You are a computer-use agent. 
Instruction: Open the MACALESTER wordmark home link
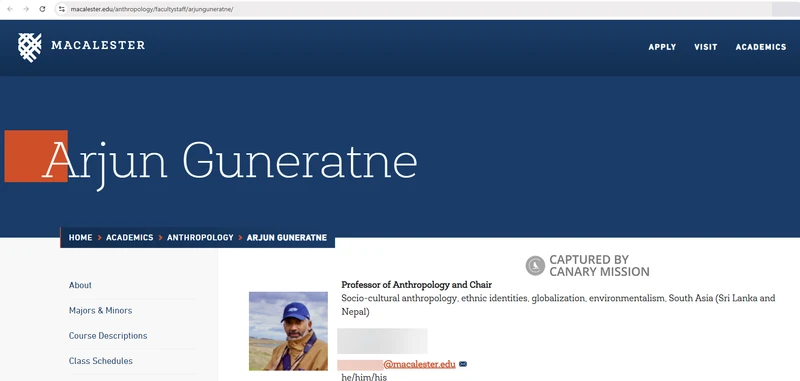click(x=98, y=45)
